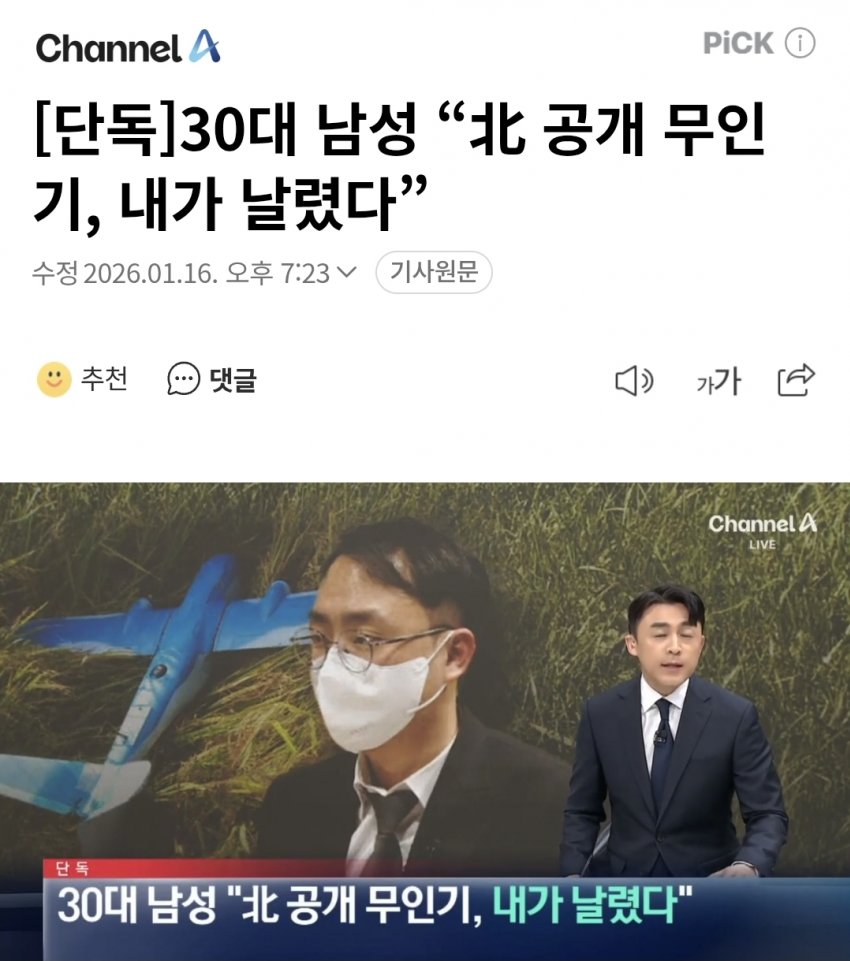Select the article headline text
The width and height of the screenshot is (850, 961).
point(400,167)
